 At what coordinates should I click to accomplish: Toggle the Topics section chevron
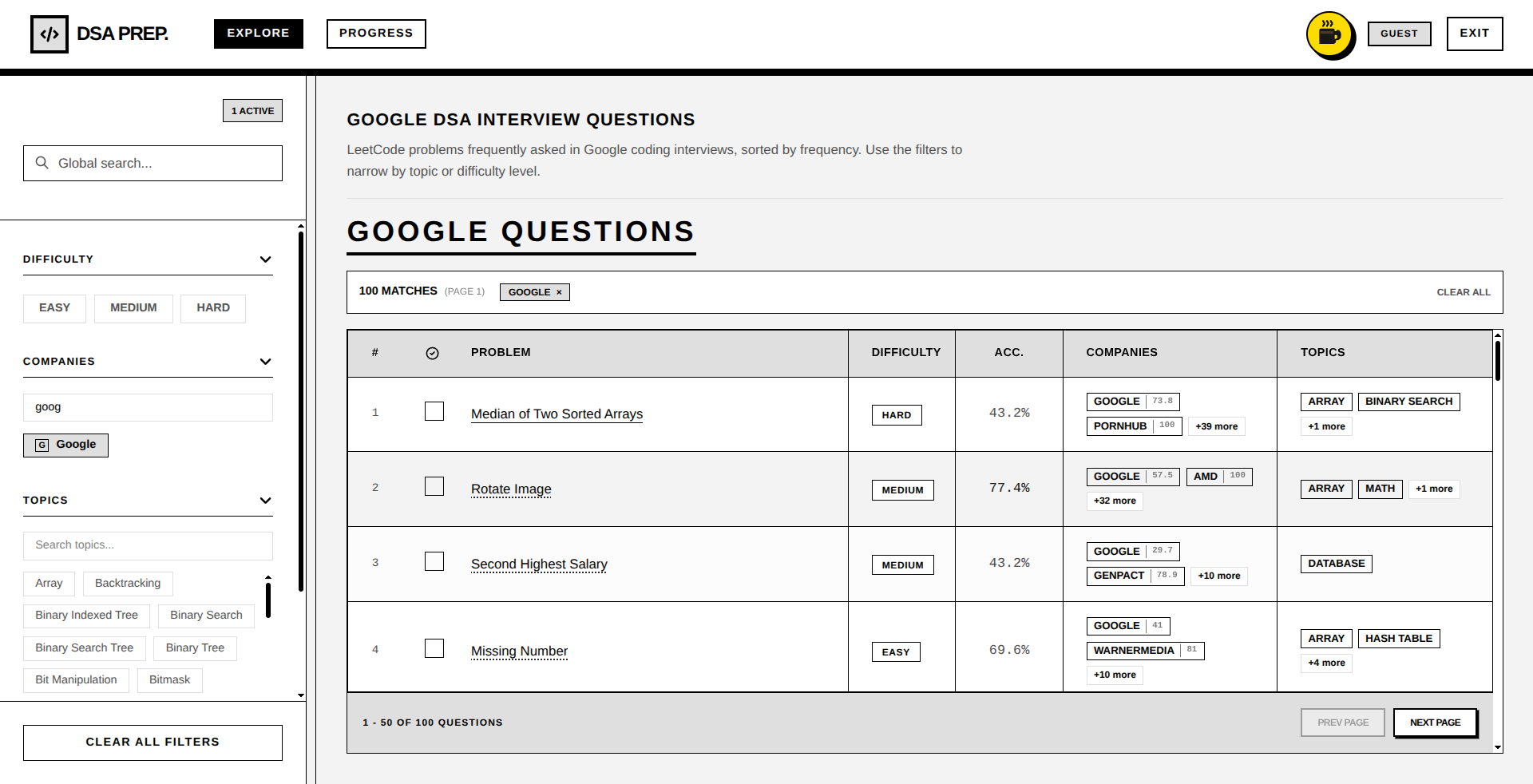266,501
